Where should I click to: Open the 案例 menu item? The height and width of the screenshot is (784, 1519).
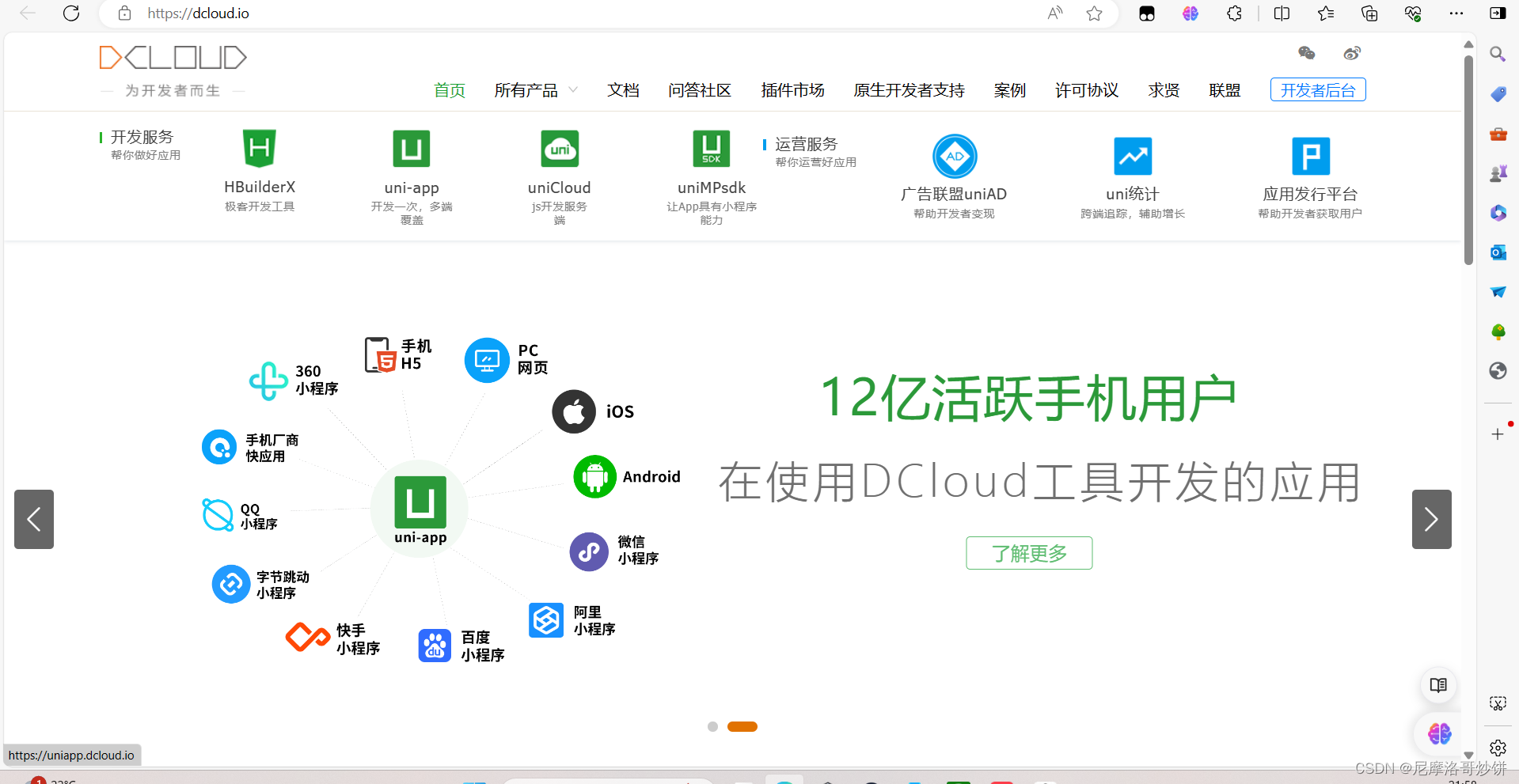tap(1010, 90)
